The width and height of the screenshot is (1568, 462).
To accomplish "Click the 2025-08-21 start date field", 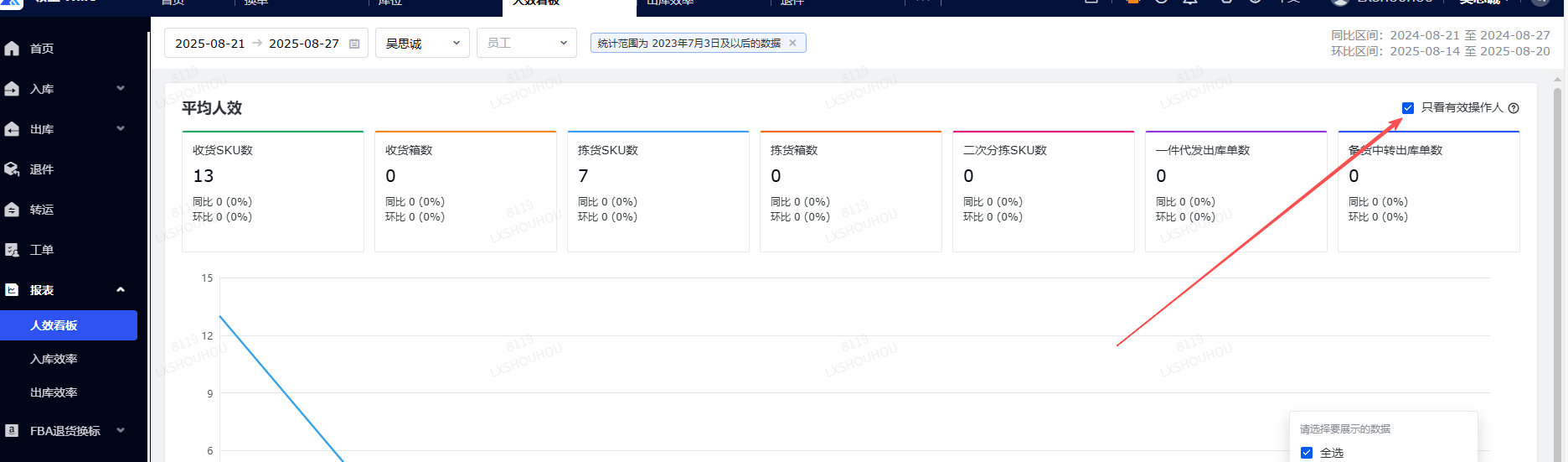I will tap(210, 44).
